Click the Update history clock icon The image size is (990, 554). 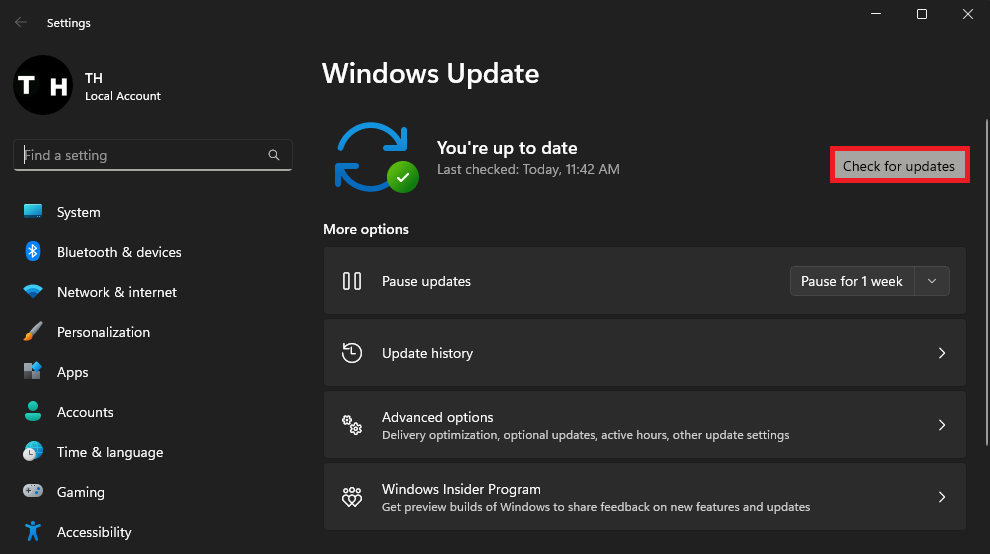click(352, 352)
